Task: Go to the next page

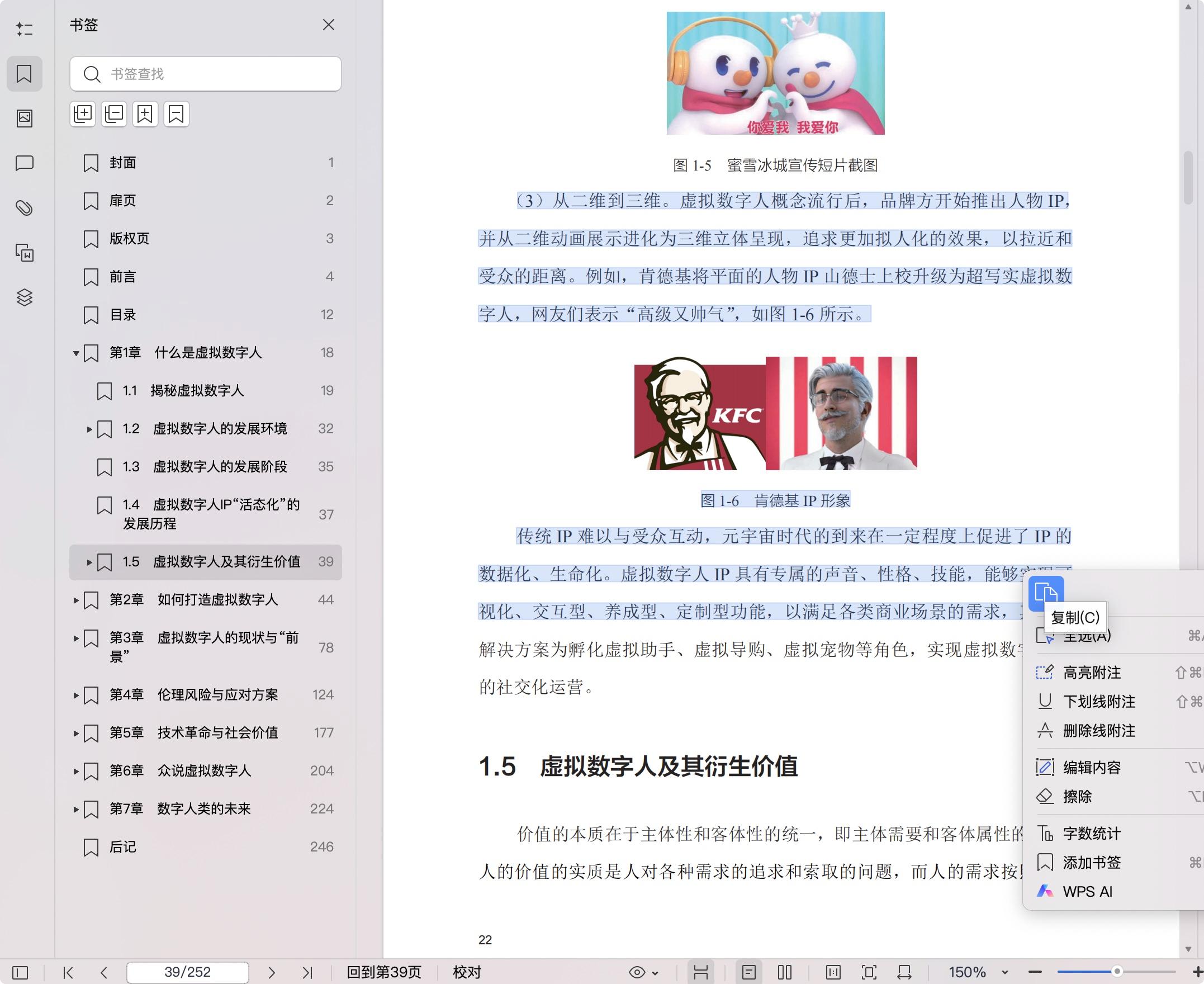Action: (272, 973)
